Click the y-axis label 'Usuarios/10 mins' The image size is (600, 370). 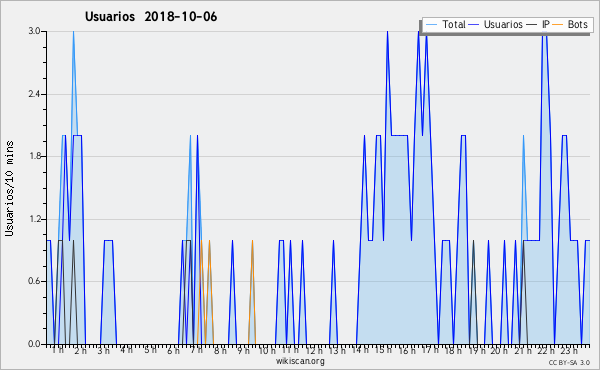coord(9,188)
